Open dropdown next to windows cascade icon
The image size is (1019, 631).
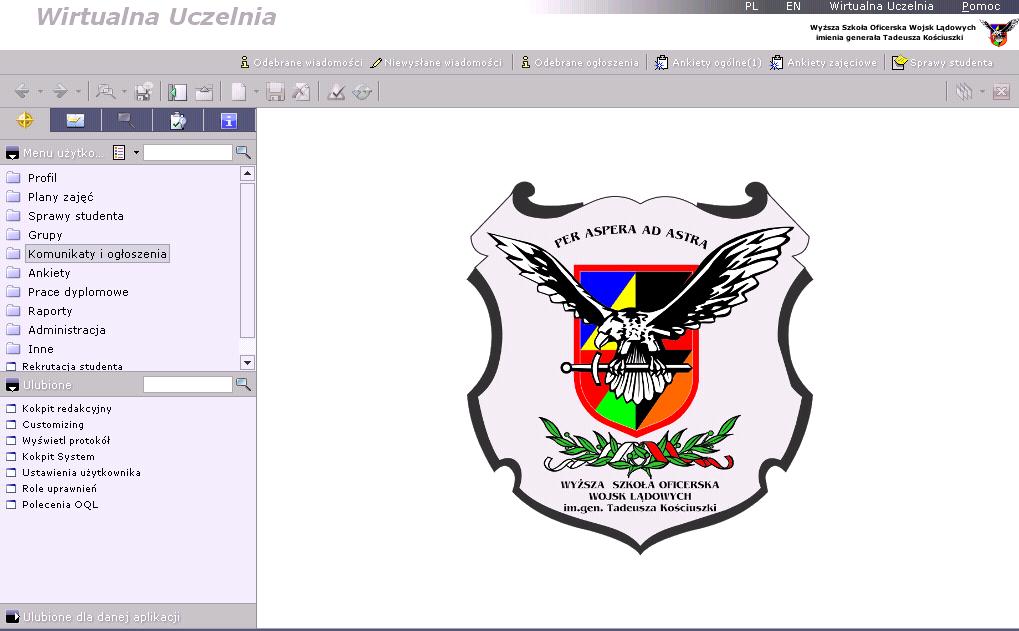pyautogui.click(x=982, y=92)
